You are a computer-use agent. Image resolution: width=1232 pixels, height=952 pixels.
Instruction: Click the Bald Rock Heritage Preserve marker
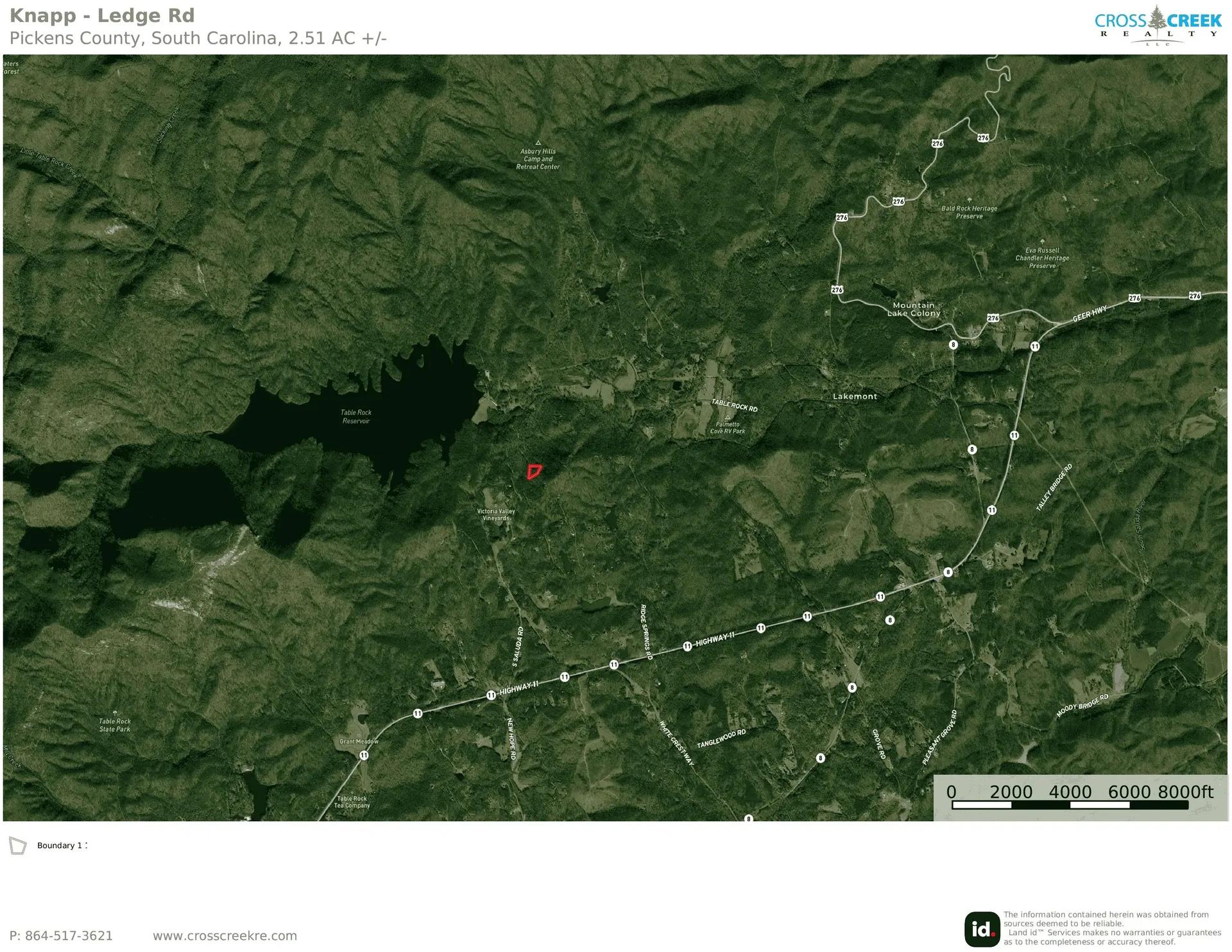(969, 200)
